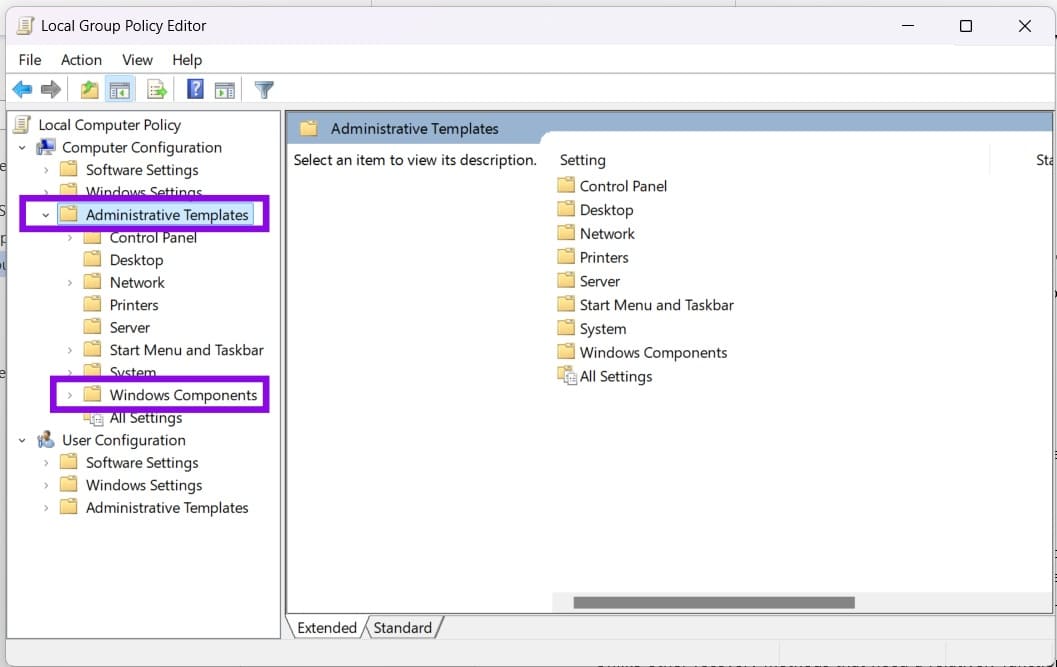Select Administrative Templates under Computer Configuration
This screenshot has height=667, width=1057.
(x=167, y=214)
